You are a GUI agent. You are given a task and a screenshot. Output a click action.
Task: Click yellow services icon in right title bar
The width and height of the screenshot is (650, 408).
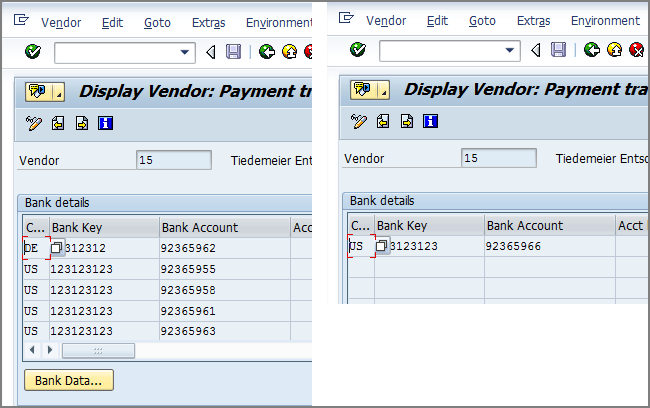pyautogui.click(x=364, y=90)
